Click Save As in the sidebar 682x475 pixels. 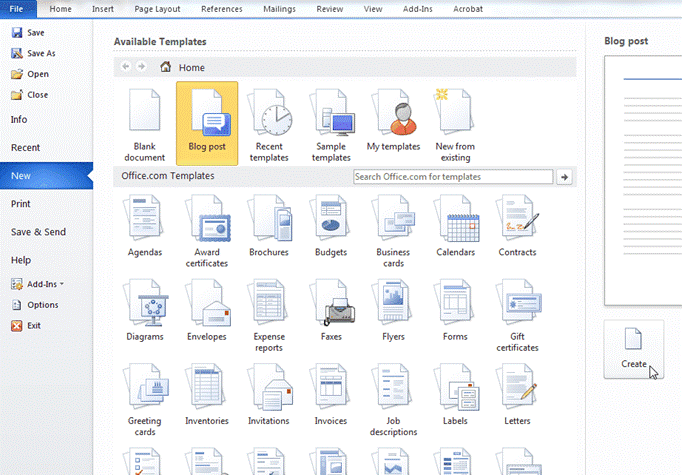pyautogui.click(x=33, y=54)
